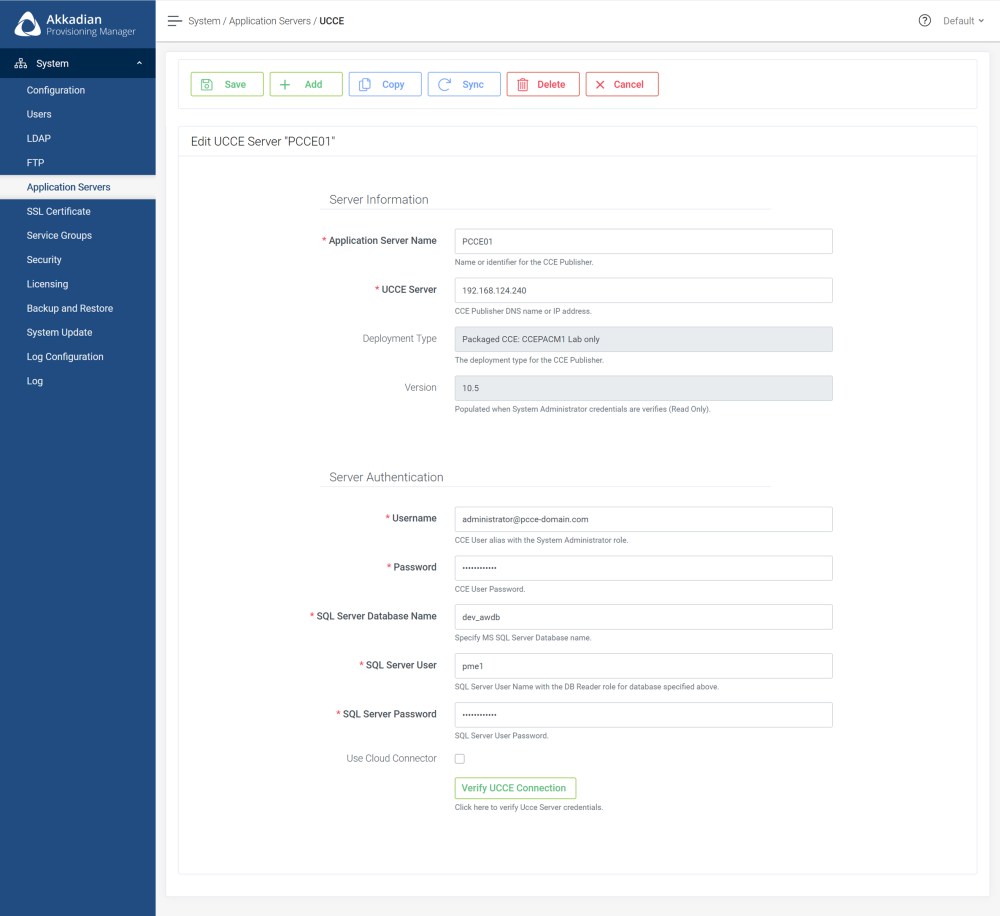Screen dimensions: 1000x916
Task: Click the Delete trash icon
Action: pos(524,84)
